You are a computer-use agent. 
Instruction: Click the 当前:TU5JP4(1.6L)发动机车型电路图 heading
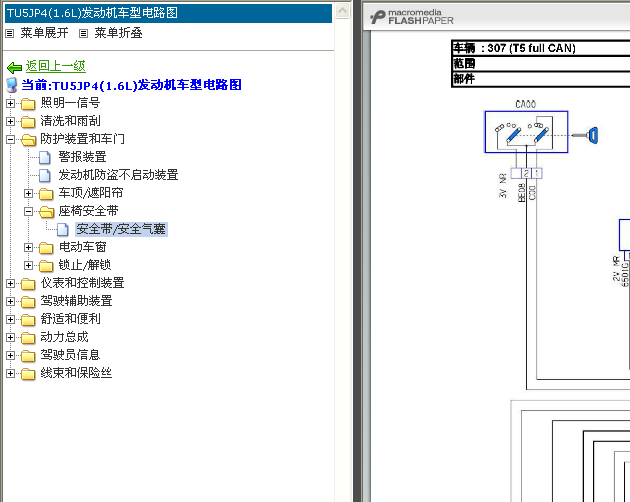pyautogui.click(x=131, y=85)
